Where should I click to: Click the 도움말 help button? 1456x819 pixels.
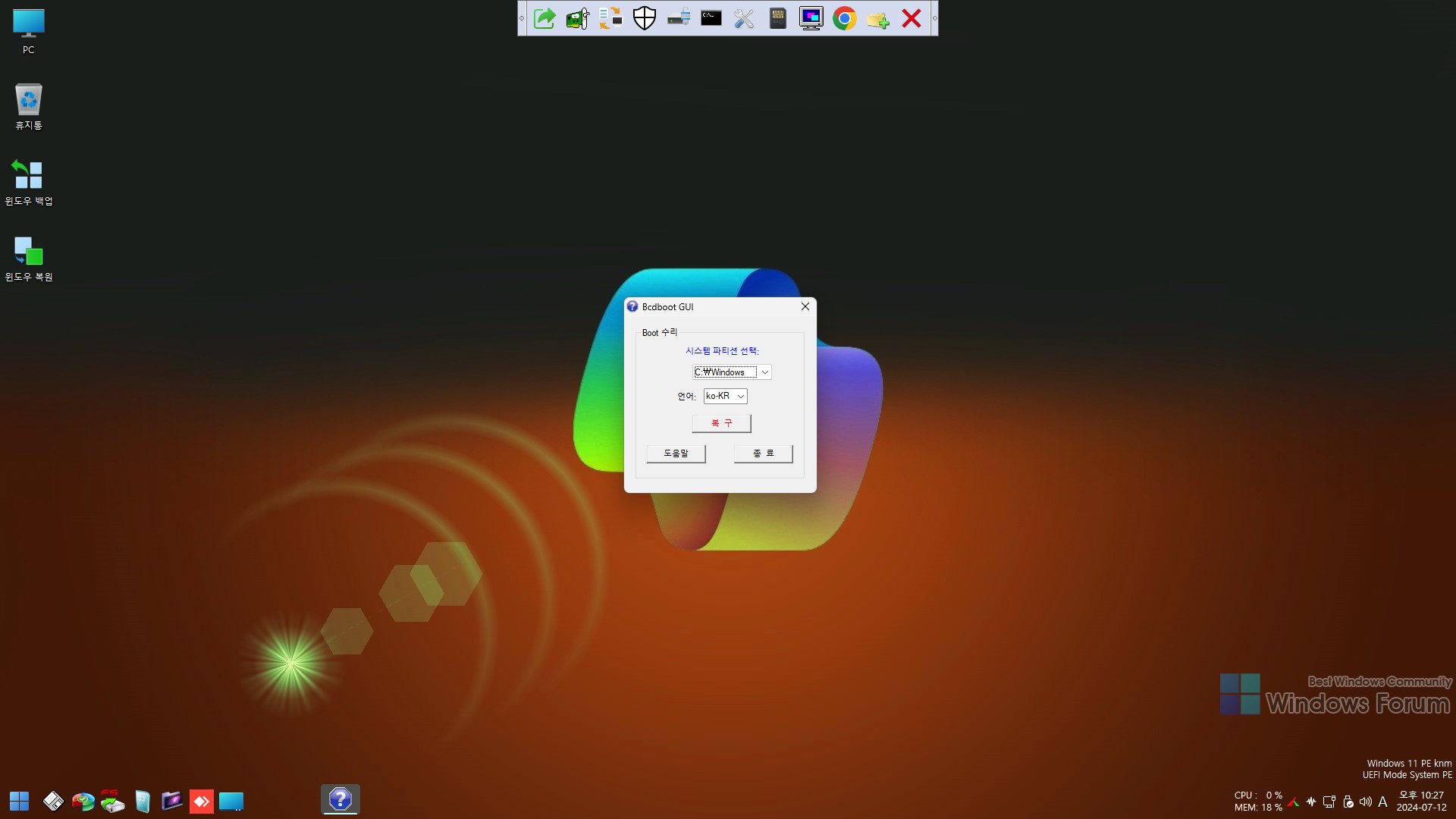pos(676,453)
